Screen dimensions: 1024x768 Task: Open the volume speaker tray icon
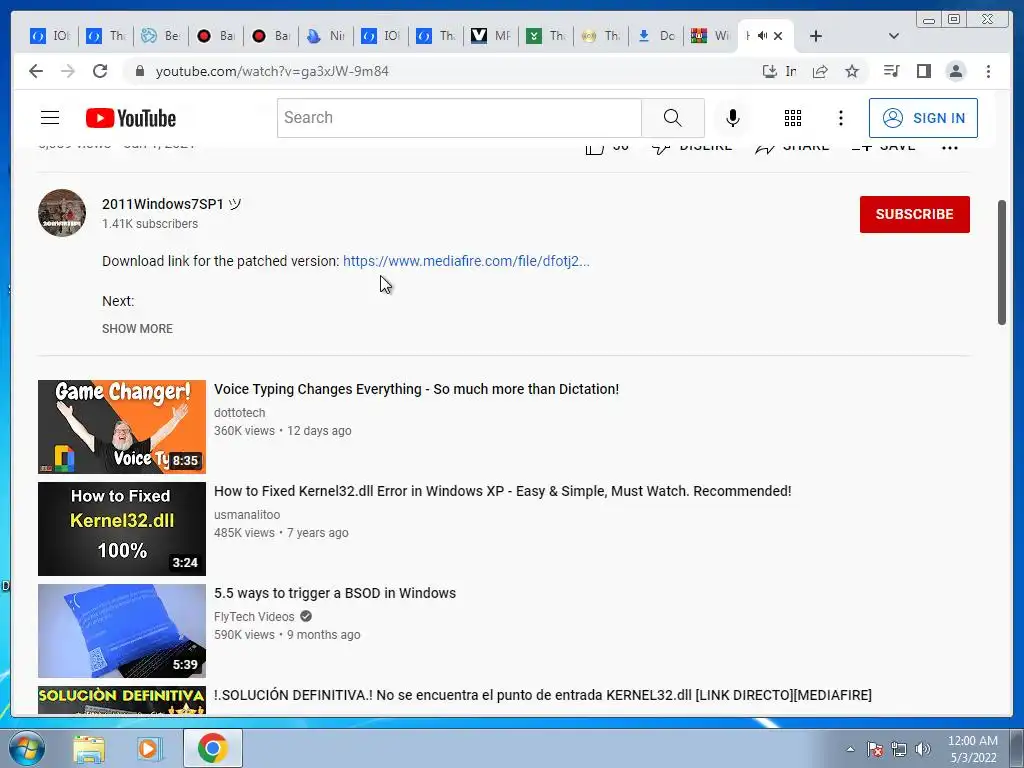[x=923, y=749]
